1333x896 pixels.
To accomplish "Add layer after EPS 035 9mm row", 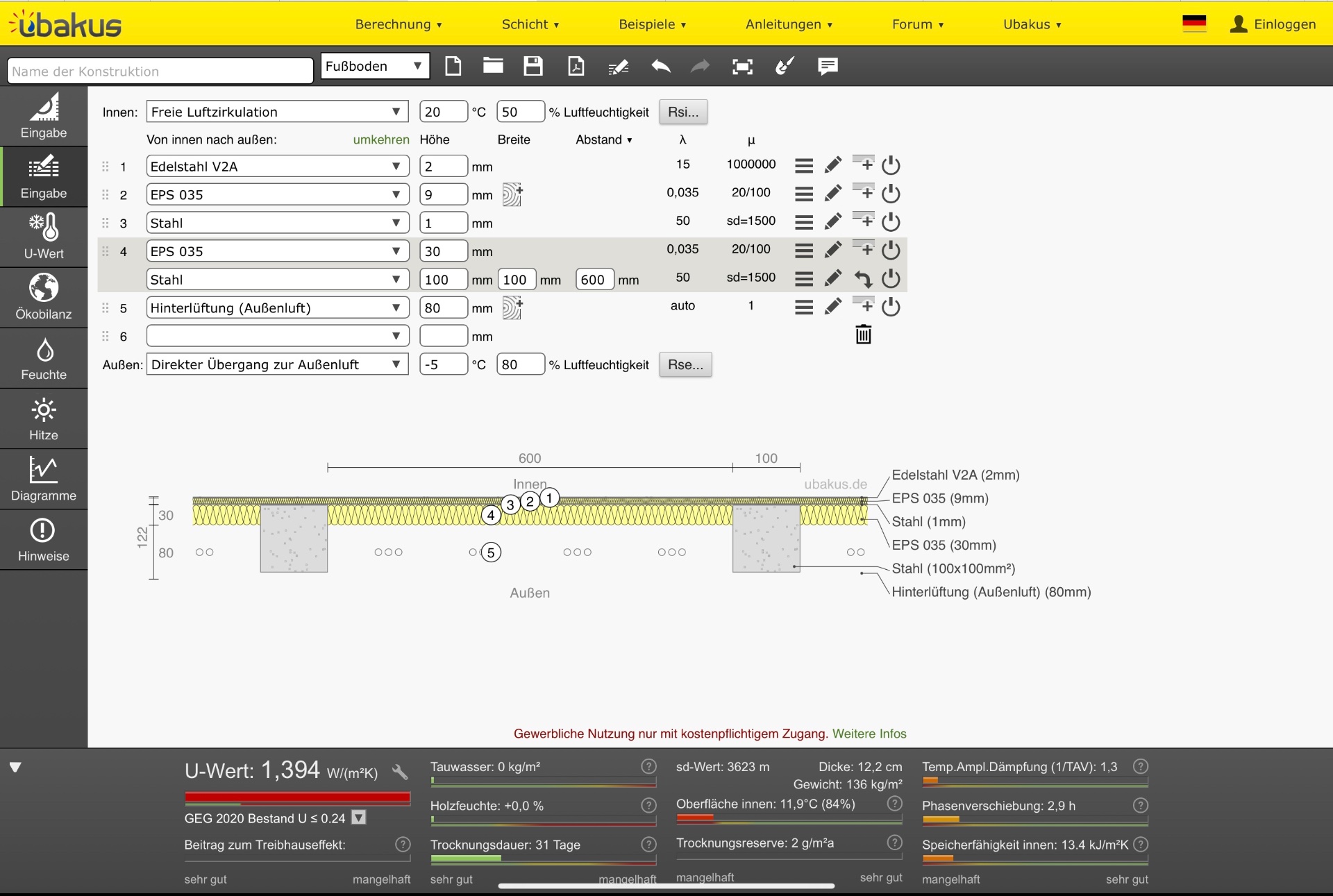I will click(863, 192).
